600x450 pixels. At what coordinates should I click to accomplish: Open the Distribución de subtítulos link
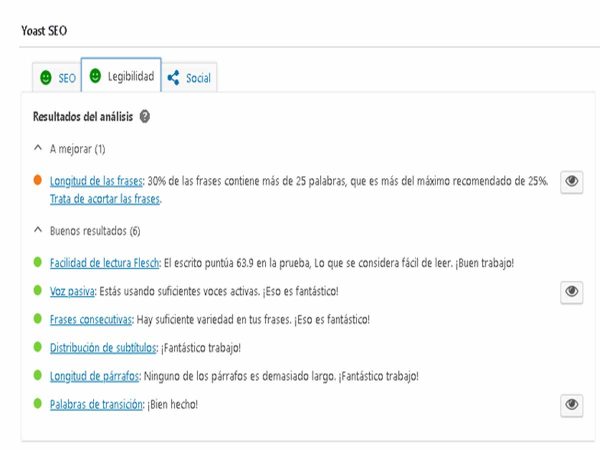point(103,348)
